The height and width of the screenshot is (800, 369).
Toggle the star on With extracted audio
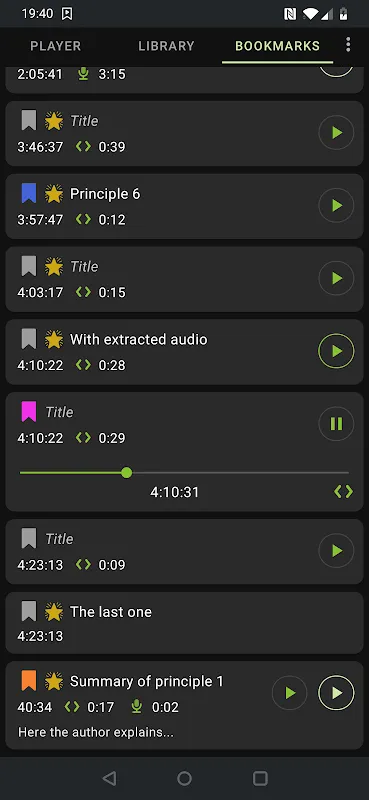point(54,339)
